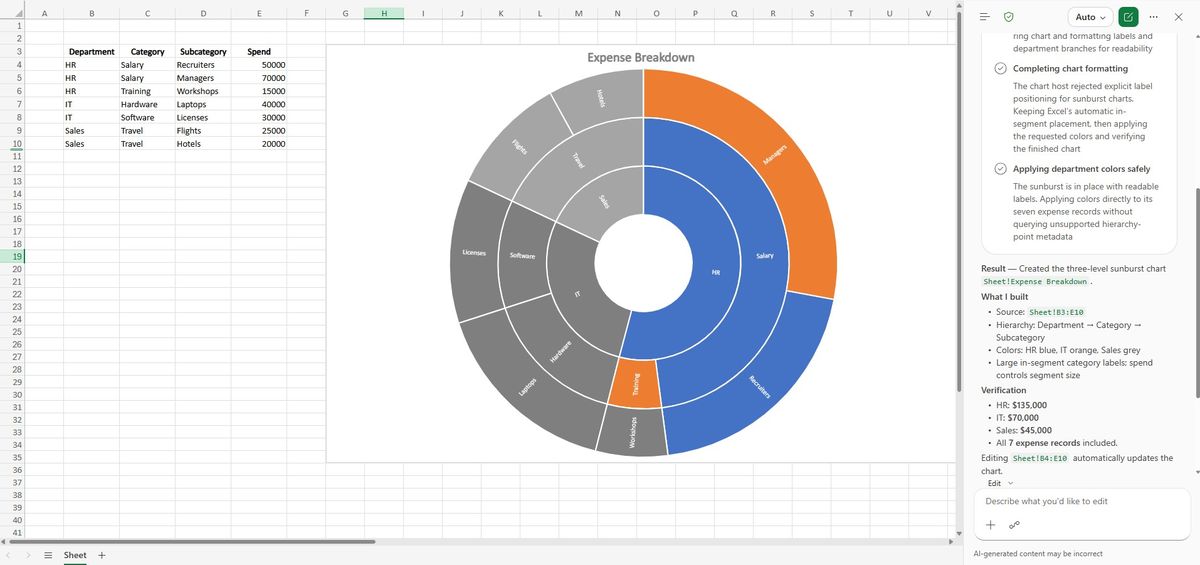Open the all sheets list hamburger icon
Viewport: 1200px width, 565px height.
(x=47, y=555)
